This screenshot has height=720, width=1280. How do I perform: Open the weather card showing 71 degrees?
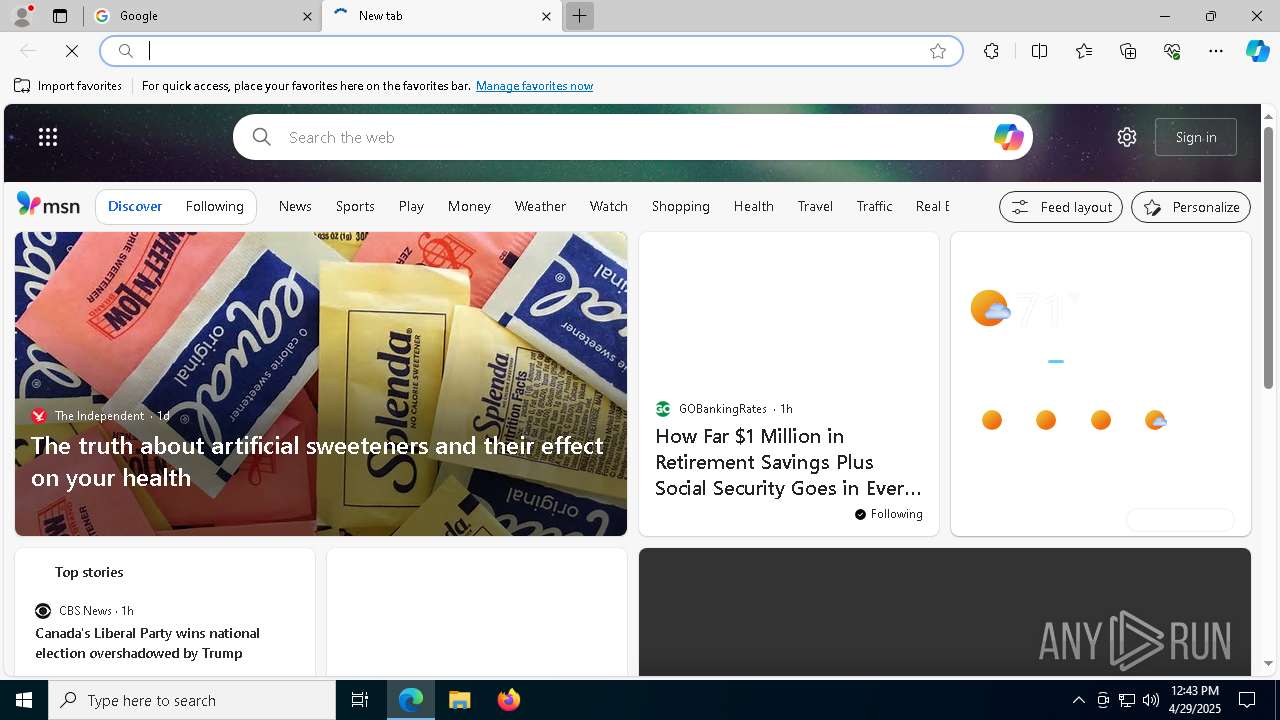pos(1100,384)
